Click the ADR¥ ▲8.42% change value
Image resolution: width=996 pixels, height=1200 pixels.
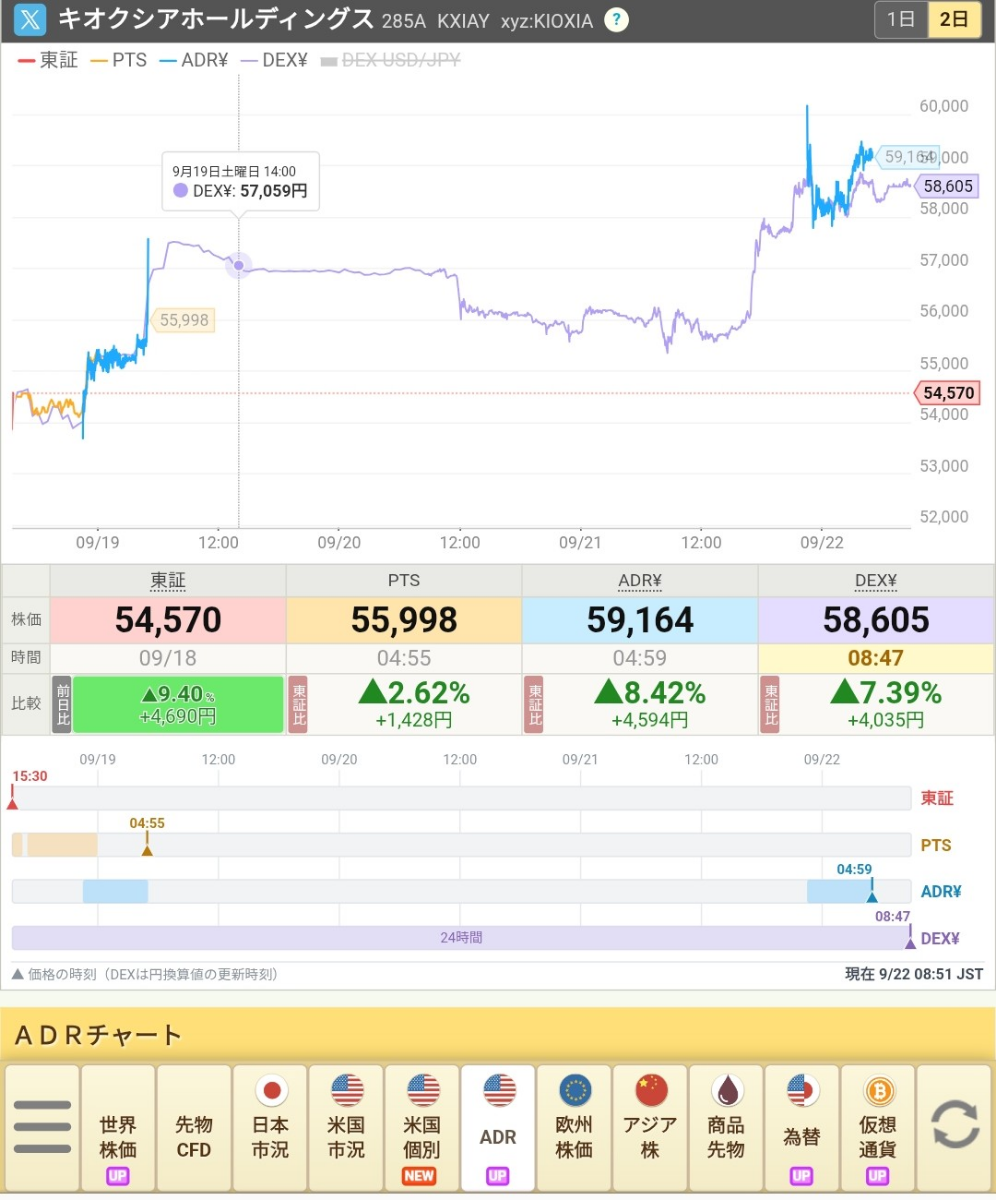650,693
